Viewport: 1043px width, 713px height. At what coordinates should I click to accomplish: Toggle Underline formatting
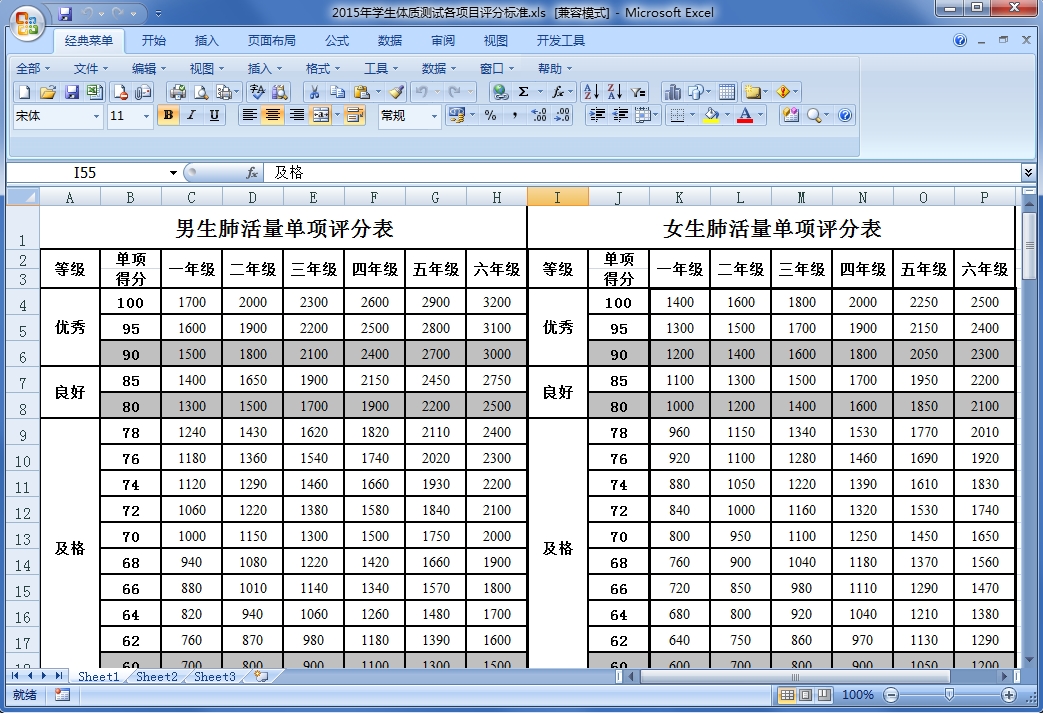[x=214, y=116]
